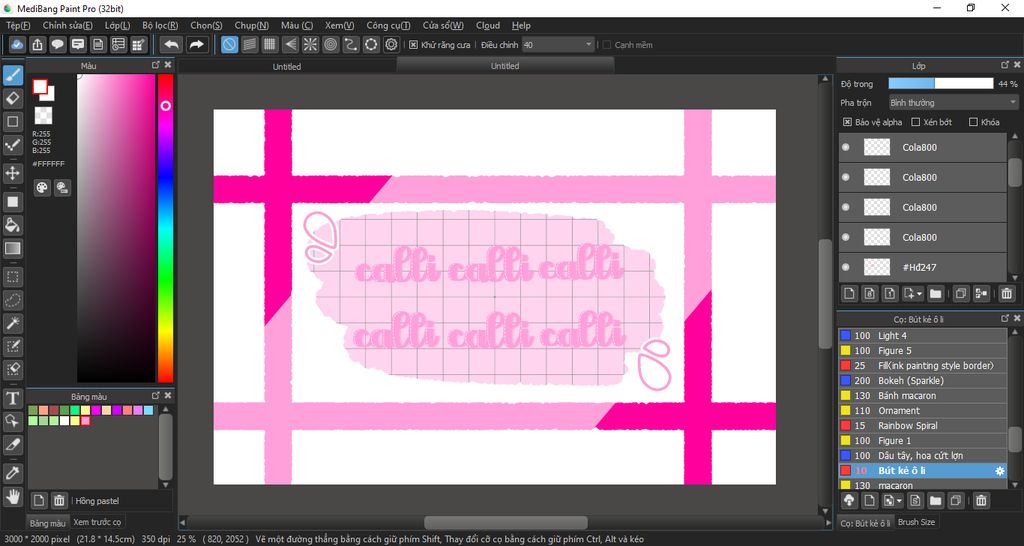Open the Tệp(F) menu
The image size is (1024, 546).
click(x=18, y=25)
